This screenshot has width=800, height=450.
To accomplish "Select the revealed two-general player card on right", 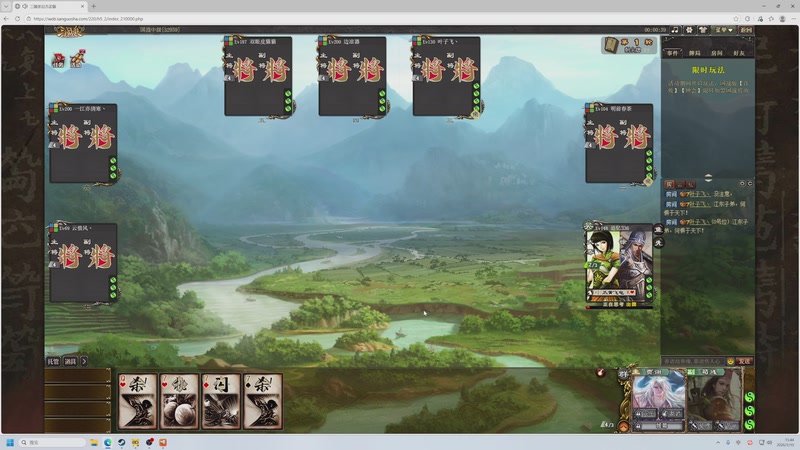I will [x=619, y=264].
